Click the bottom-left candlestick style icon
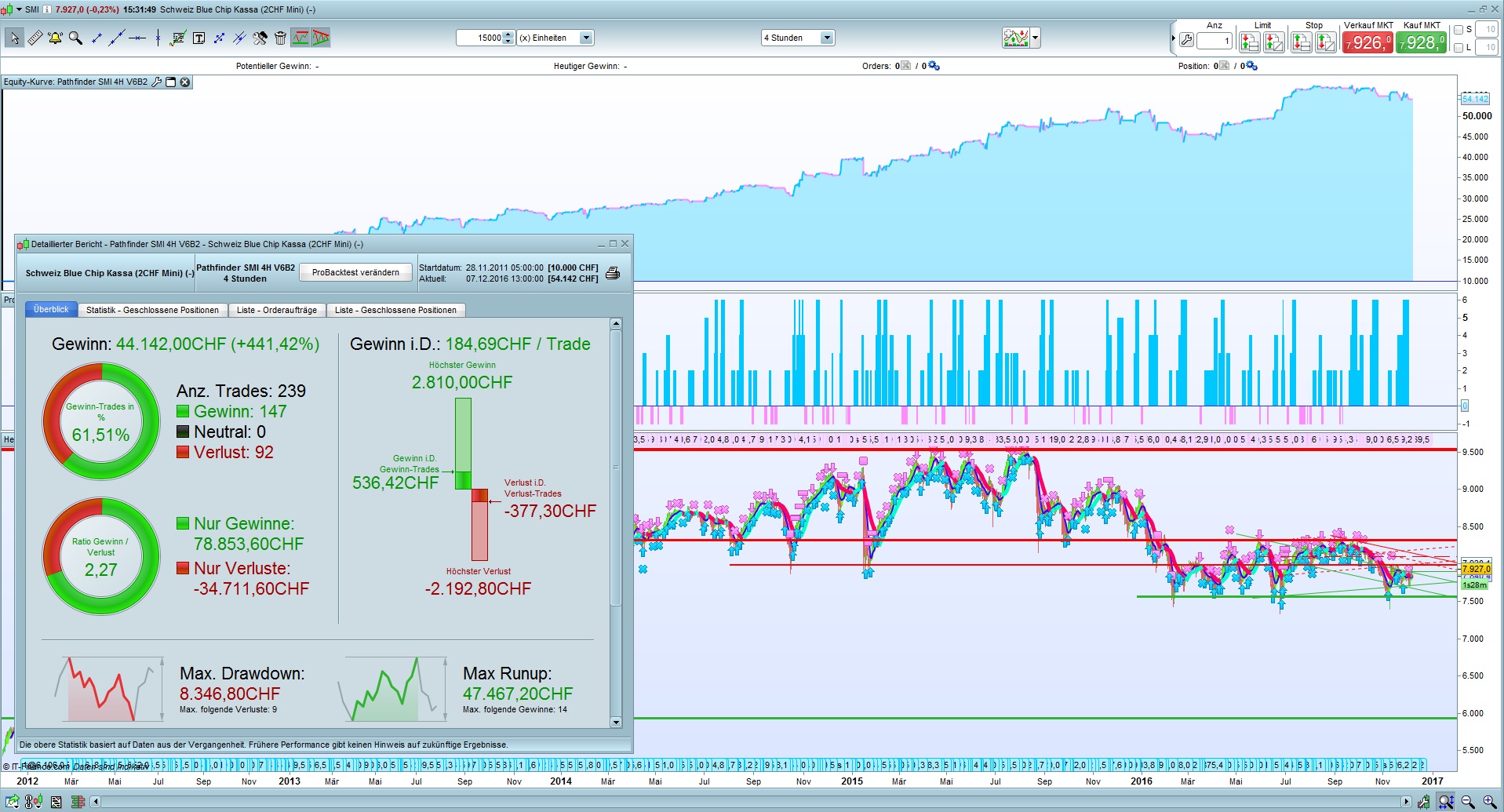The image size is (1504, 812). (x=34, y=802)
